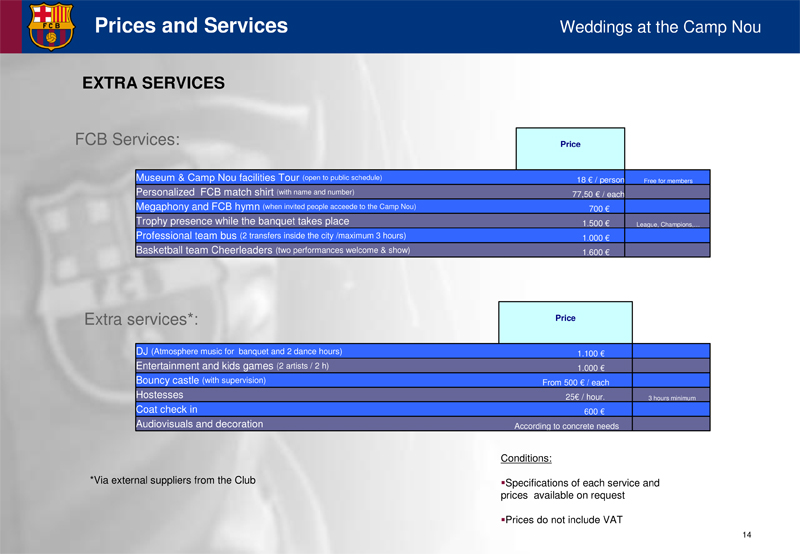Image resolution: width=800 pixels, height=554 pixels.
Task: Select the Museum & Camp Nou facilities Tour row
Action: (x=258, y=178)
